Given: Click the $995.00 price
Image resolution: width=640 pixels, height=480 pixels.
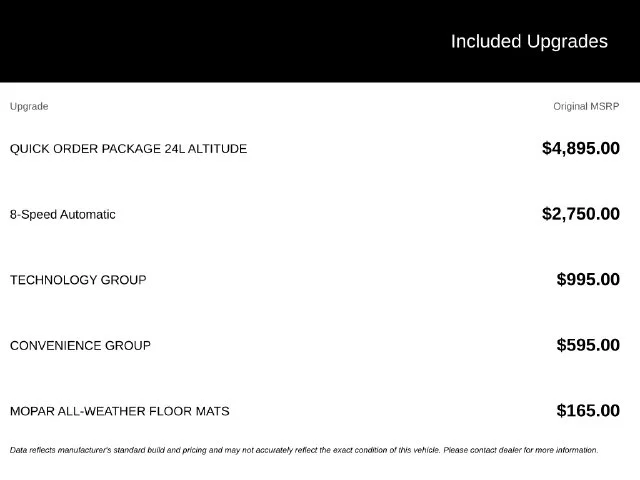Looking at the screenshot, I should pos(588,280).
